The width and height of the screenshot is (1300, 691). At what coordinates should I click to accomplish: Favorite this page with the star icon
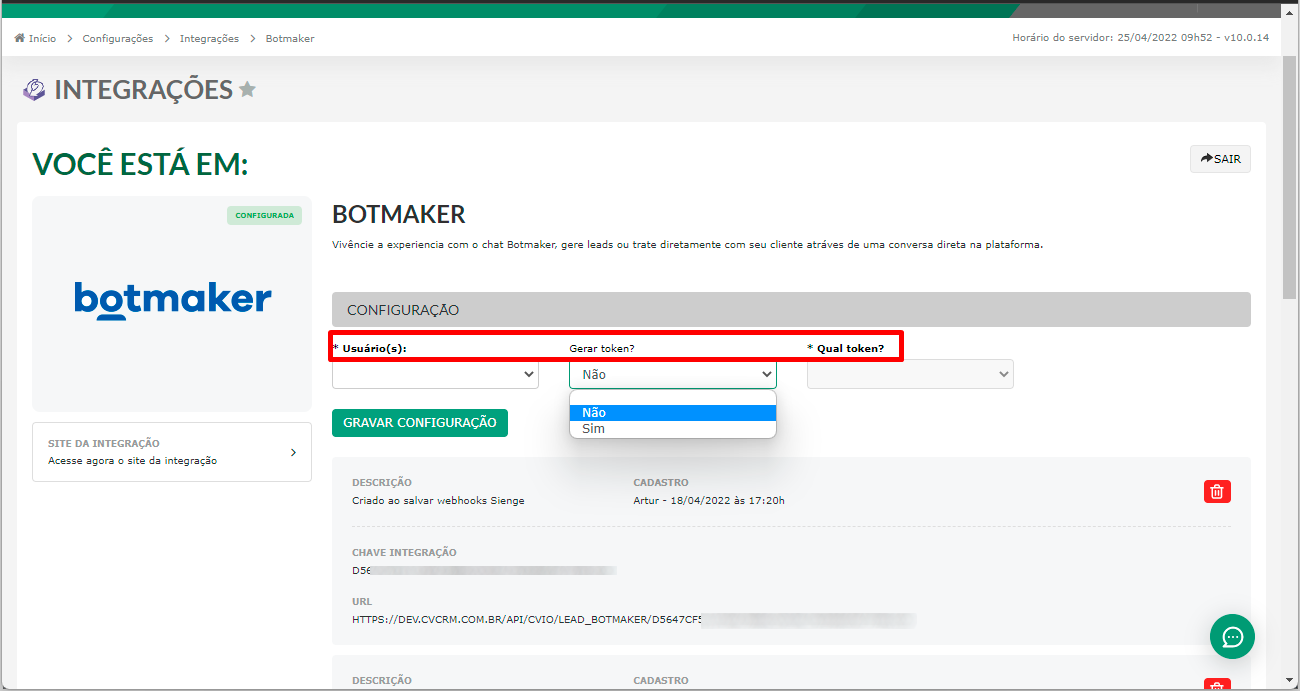tap(247, 90)
